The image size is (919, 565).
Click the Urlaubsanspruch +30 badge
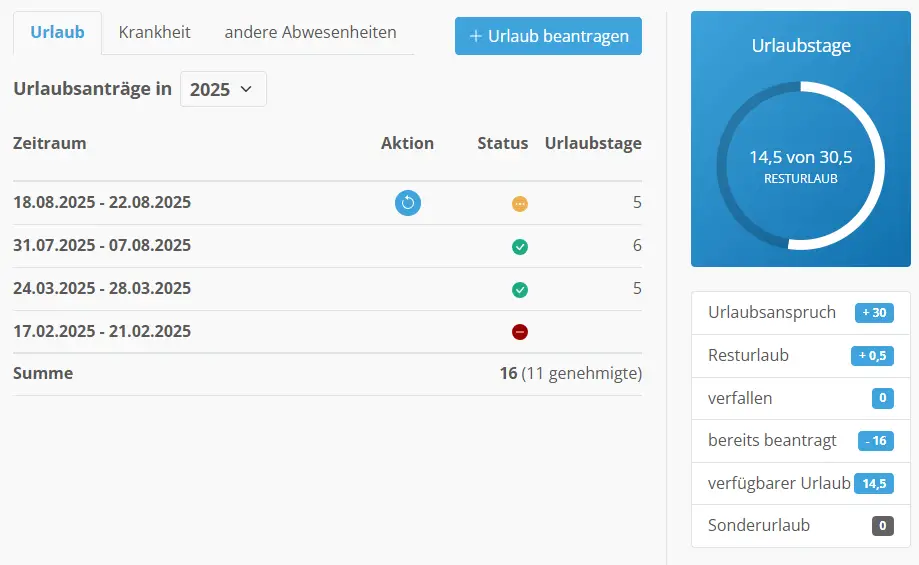[x=874, y=313]
